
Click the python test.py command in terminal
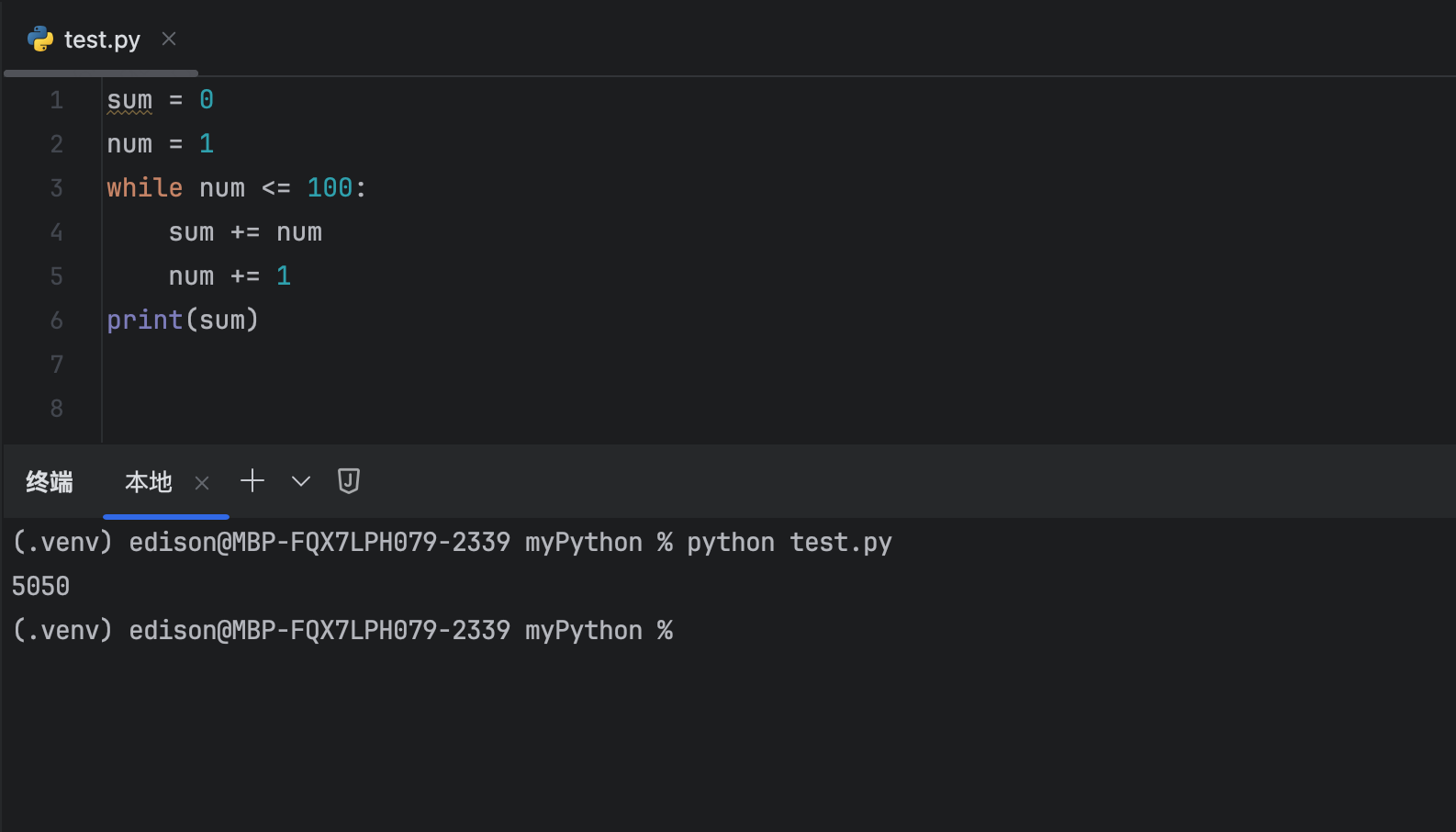[789, 543]
